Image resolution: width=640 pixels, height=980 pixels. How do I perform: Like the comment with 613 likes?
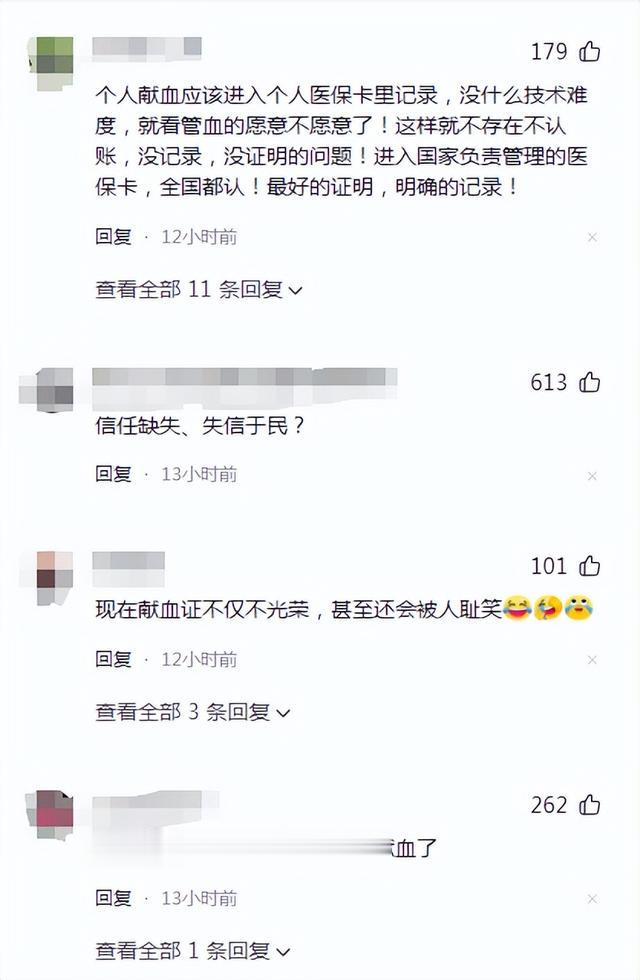589,382
